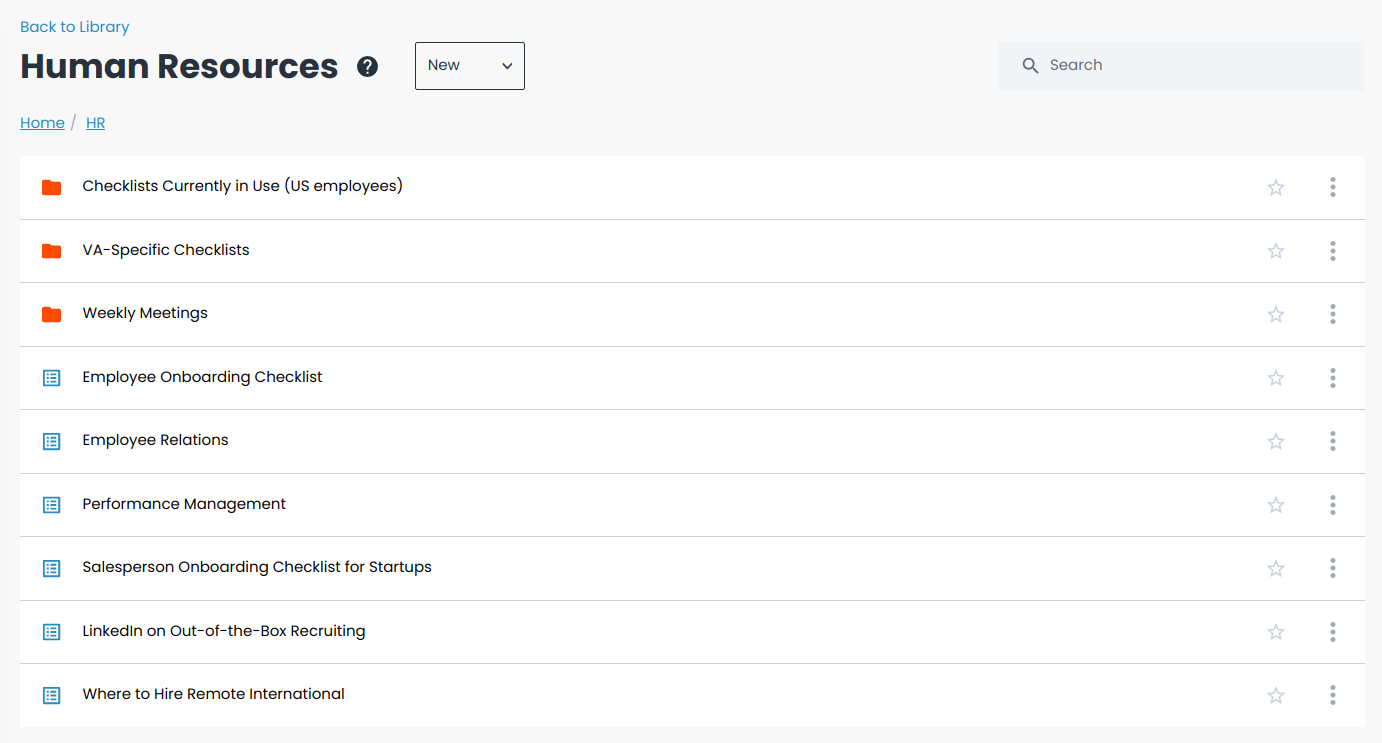Click the Employee Onboarding Checklist document icon

pos(52,378)
